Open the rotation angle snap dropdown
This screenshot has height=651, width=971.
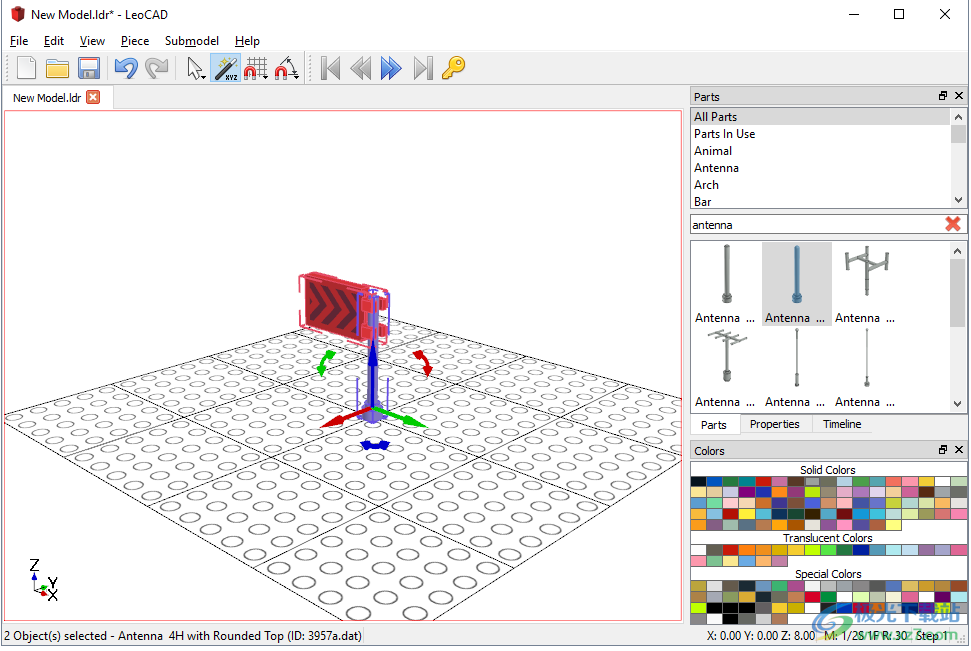click(287, 68)
